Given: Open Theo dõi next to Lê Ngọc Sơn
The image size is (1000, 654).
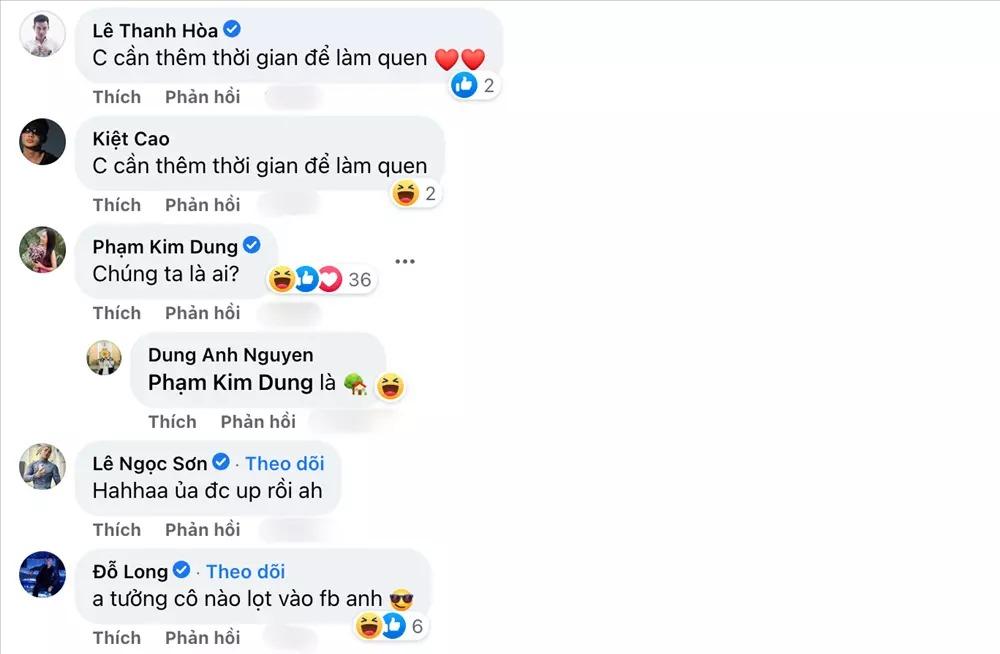Looking at the screenshot, I should tap(284, 463).
